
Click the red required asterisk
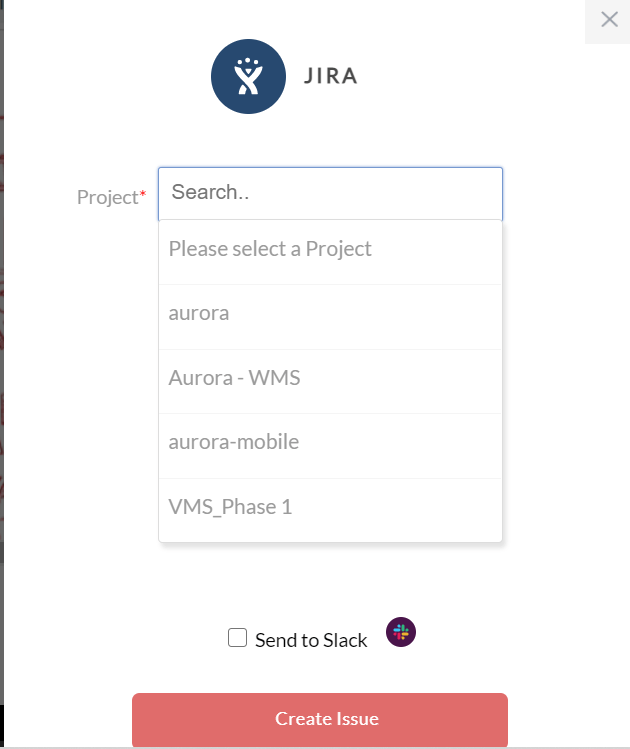click(x=142, y=193)
